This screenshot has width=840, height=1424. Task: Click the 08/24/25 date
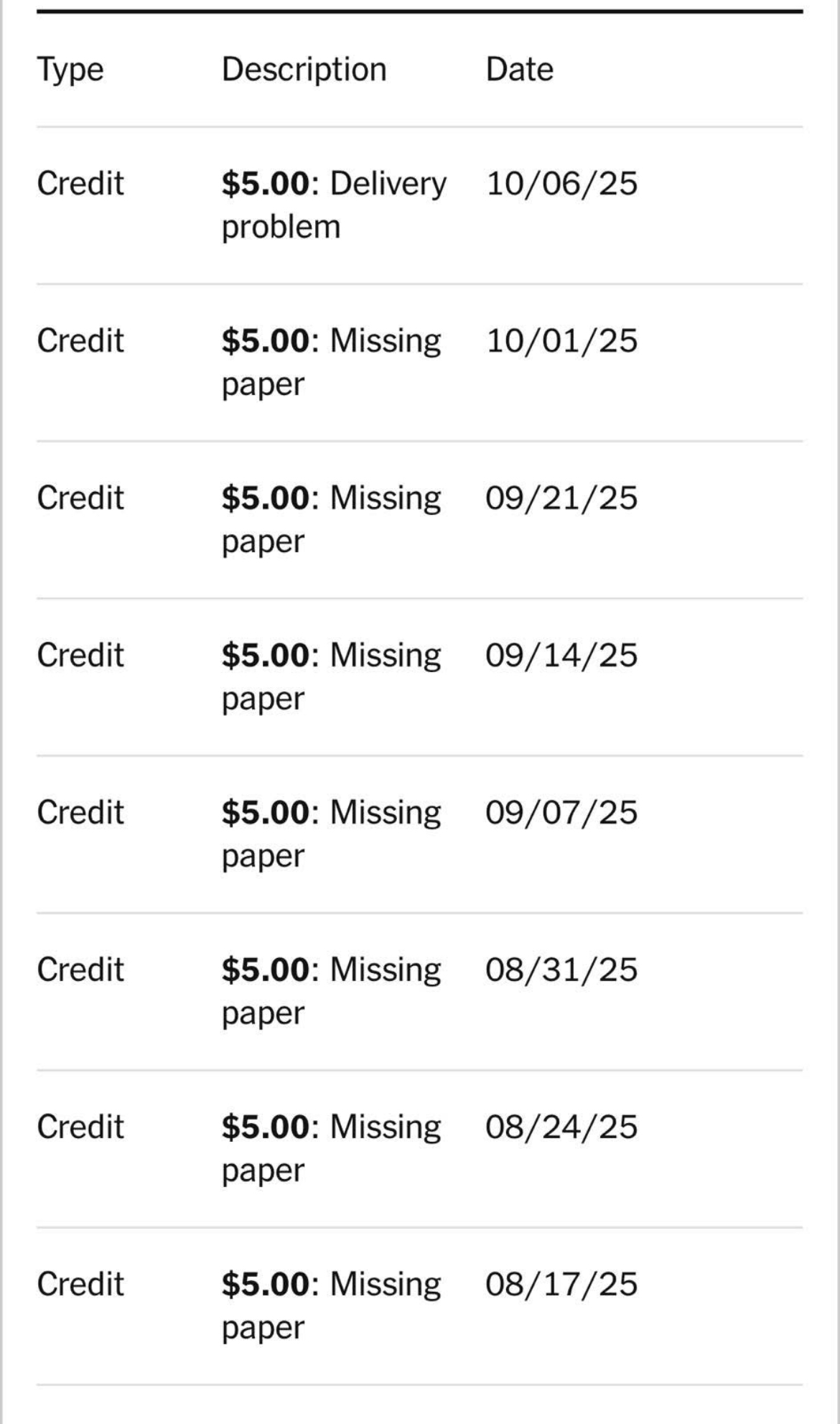(561, 1127)
